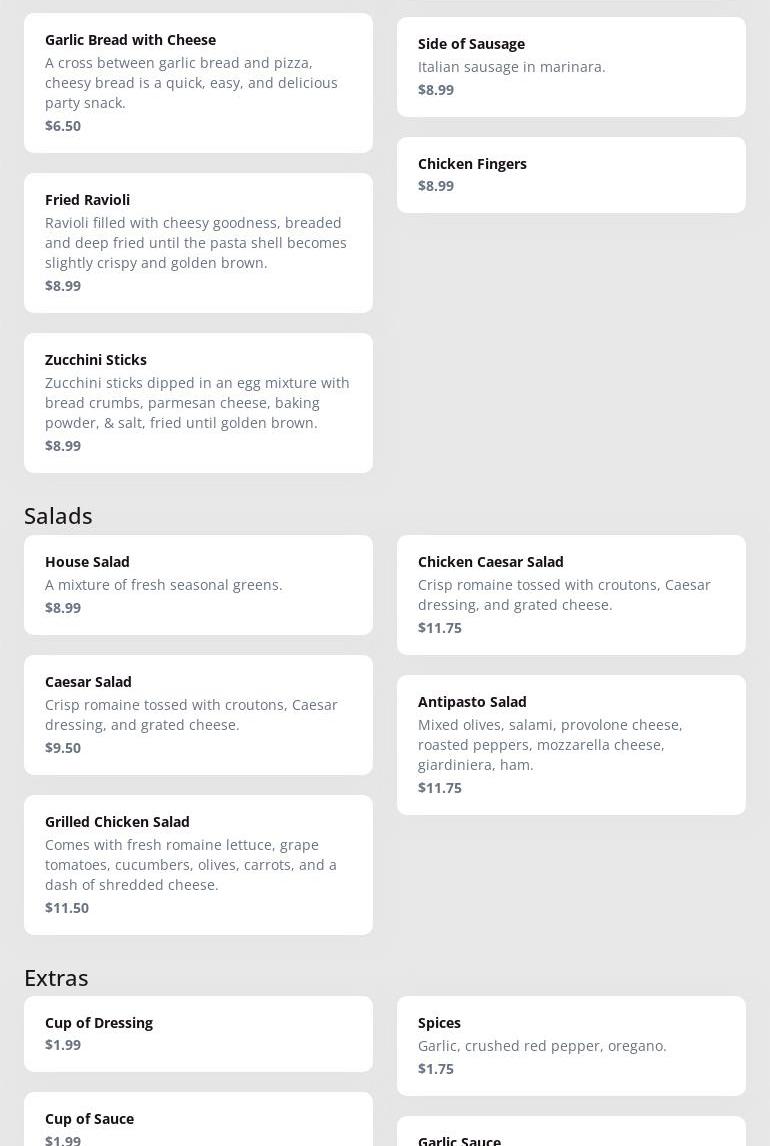Click the Chicken Caesar Salad card
Screen dimensions: 770x1146
(571, 595)
